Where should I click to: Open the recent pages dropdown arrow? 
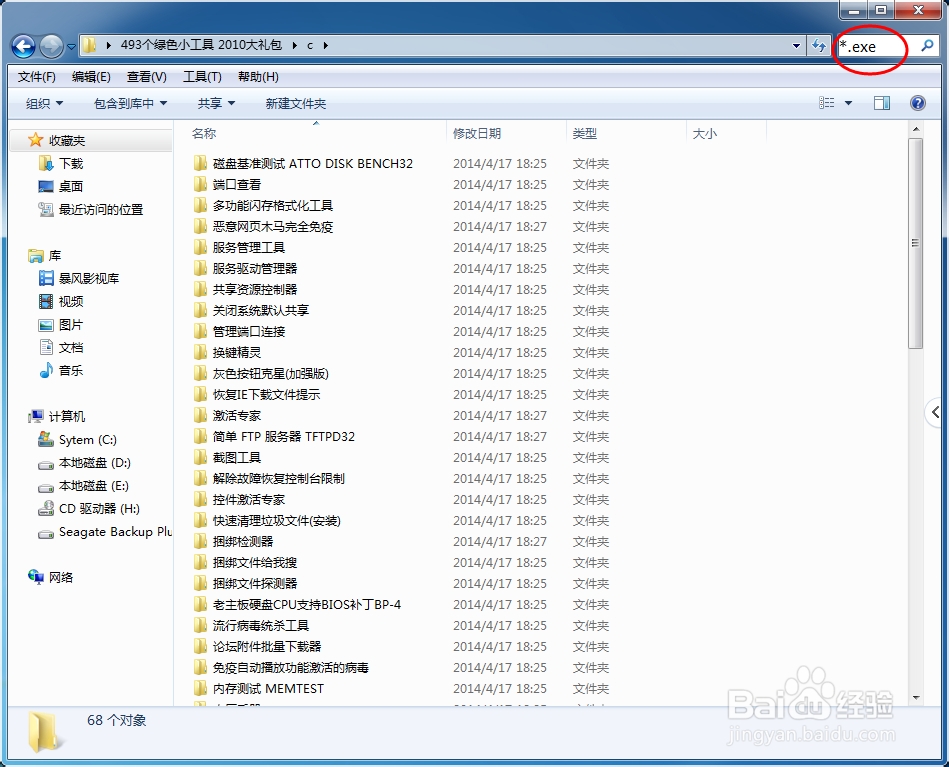(71, 47)
